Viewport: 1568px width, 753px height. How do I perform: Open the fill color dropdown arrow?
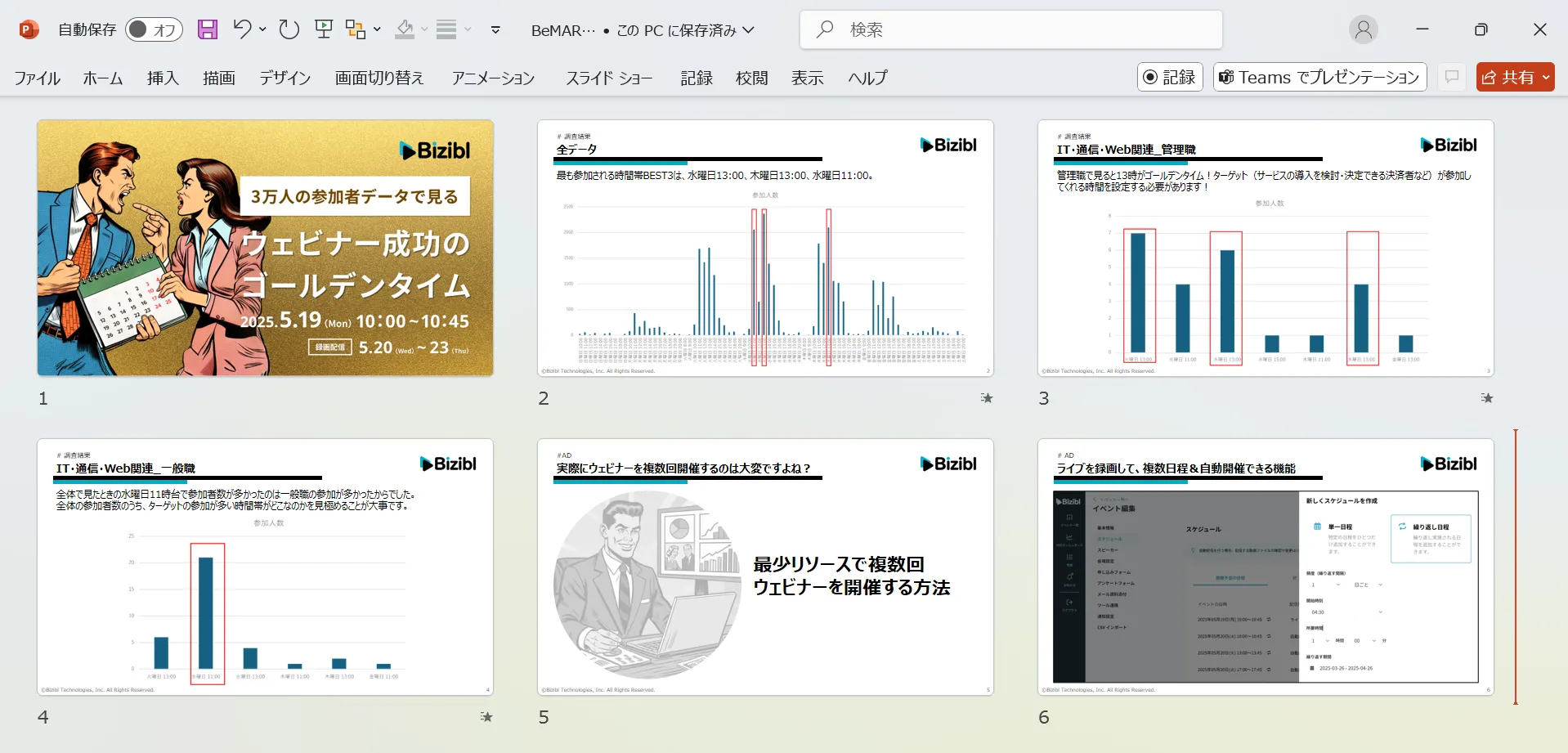pyautogui.click(x=424, y=29)
